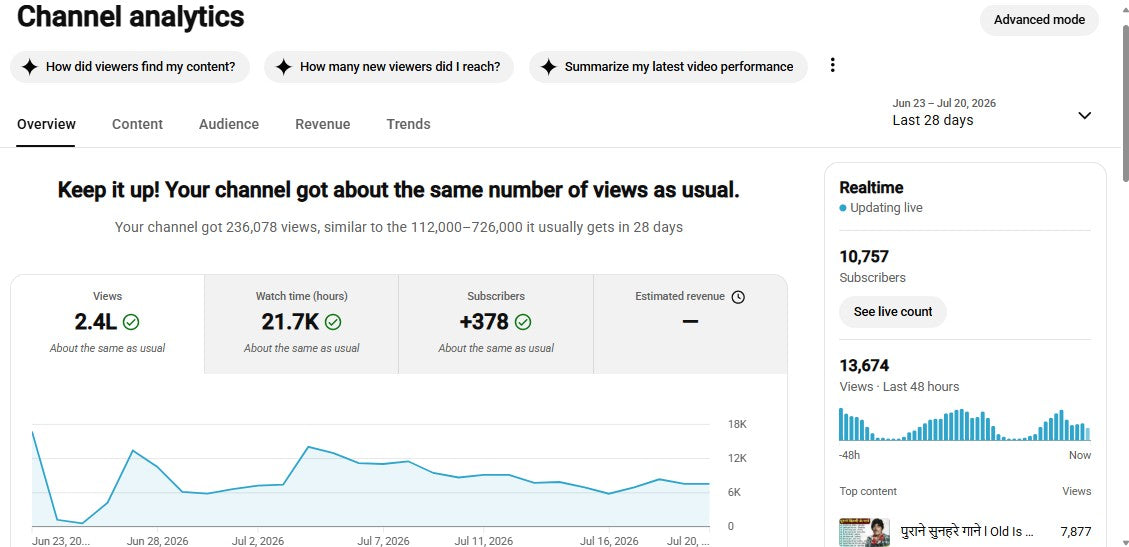Click the 'Updating live' status text

tap(886, 208)
